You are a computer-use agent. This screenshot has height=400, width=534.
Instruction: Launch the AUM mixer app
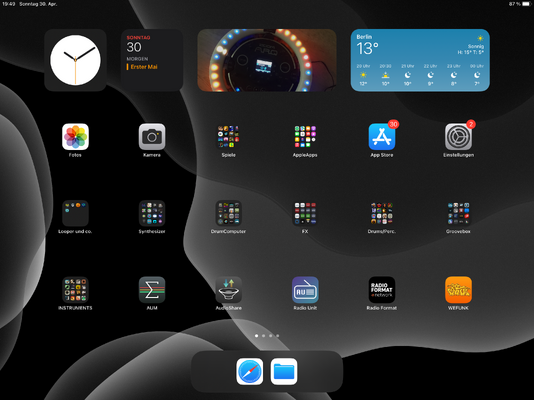pos(152,290)
